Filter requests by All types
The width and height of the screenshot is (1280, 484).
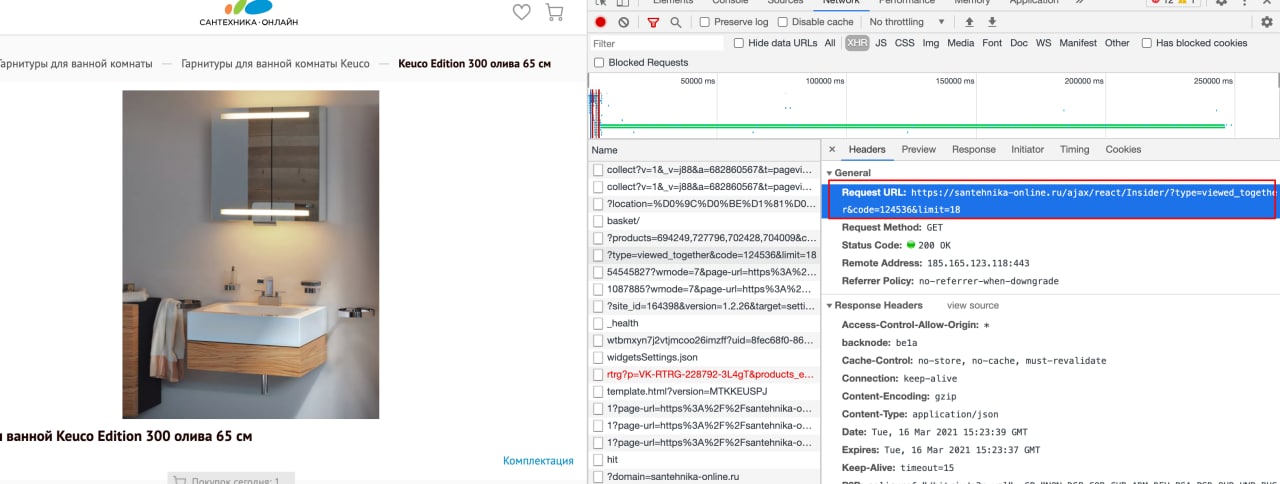click(x=830, y=43)
